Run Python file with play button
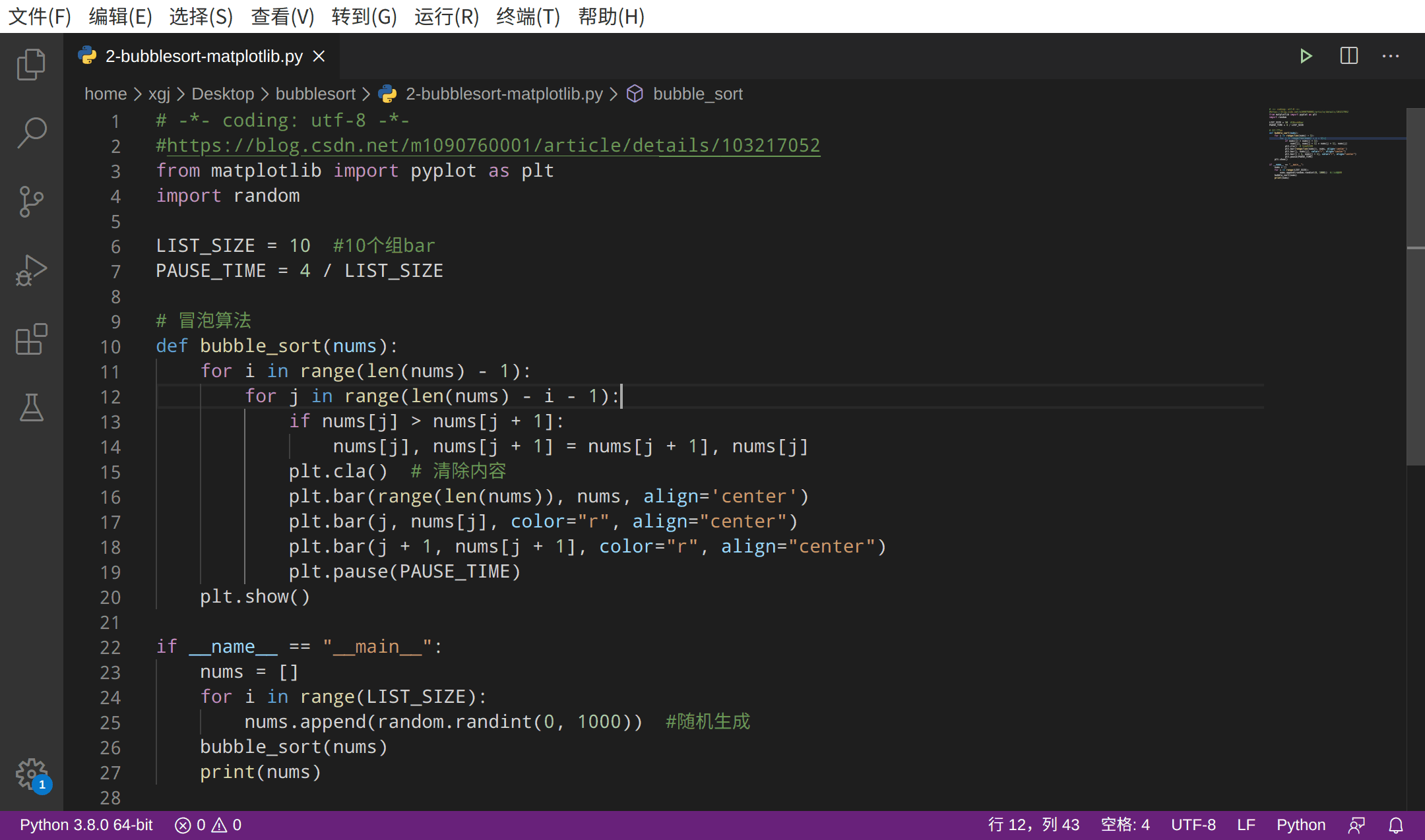This screenshot has width=1425, height=840. (x=1305, y=56)
